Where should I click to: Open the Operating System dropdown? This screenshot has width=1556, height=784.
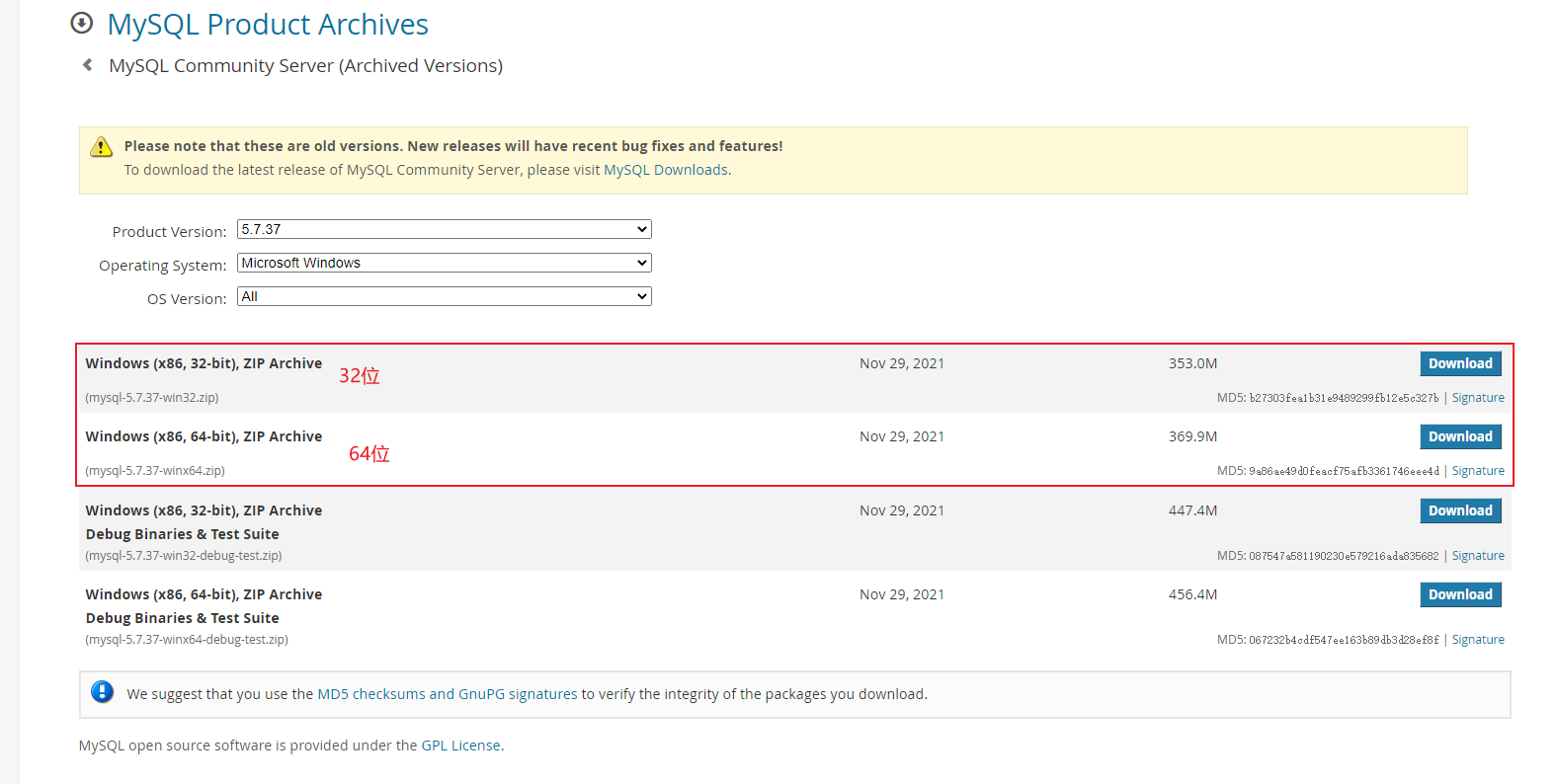tap(445, 263)
